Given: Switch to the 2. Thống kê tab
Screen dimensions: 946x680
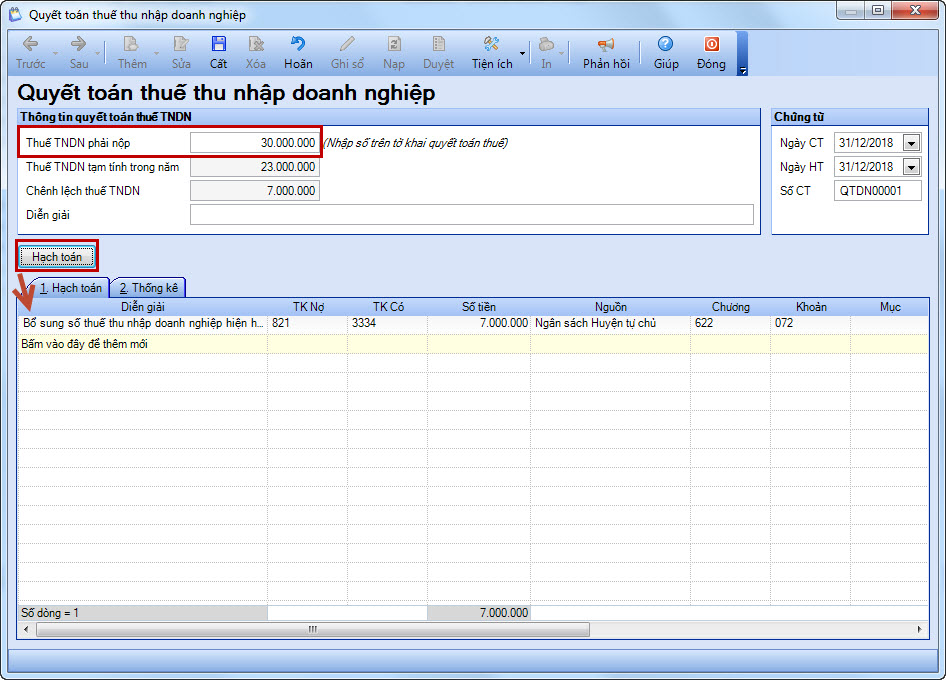Looking at the screenshot, I should coord(149,288).
